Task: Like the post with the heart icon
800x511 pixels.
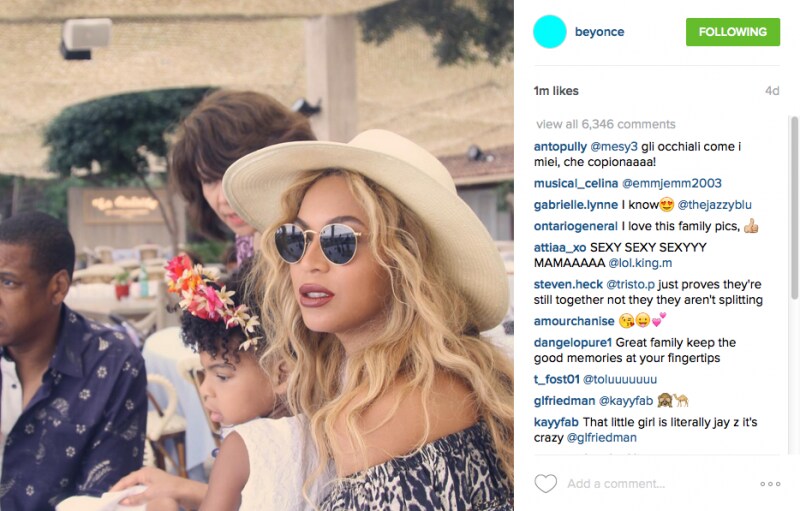Action: click(545, 483)
